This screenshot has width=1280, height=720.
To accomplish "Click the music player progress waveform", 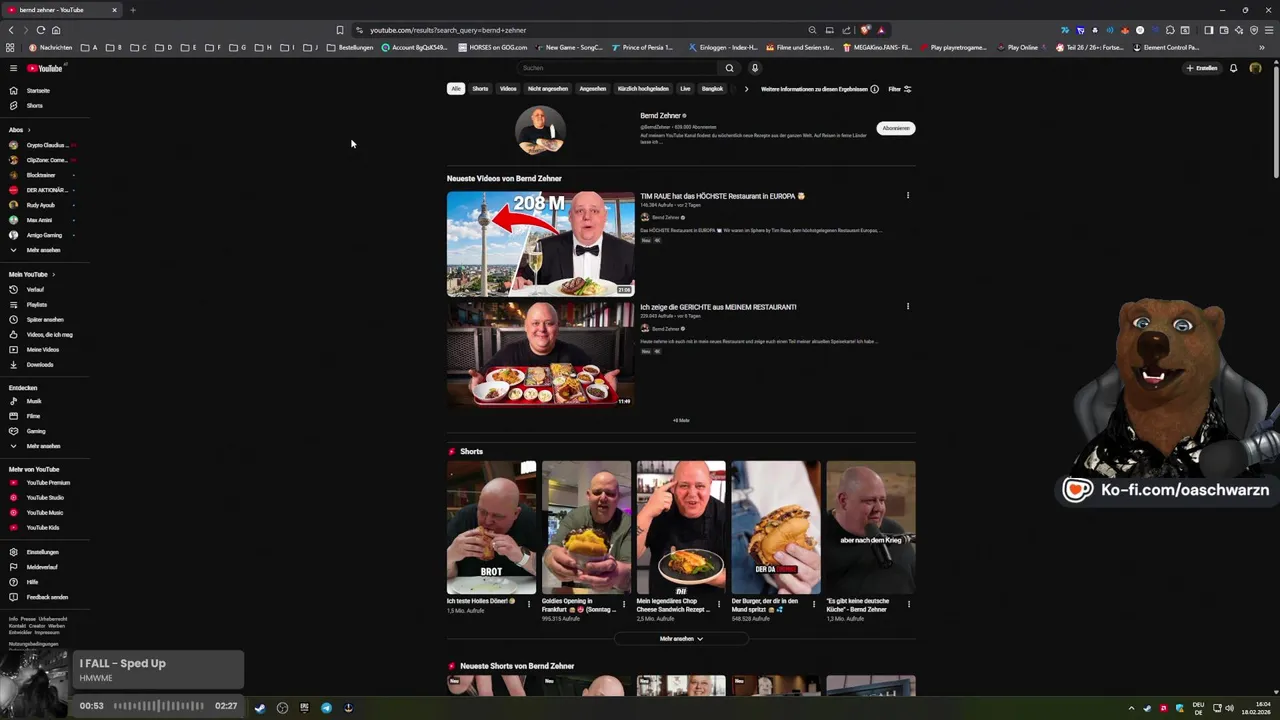I will [x=158, y=706].
